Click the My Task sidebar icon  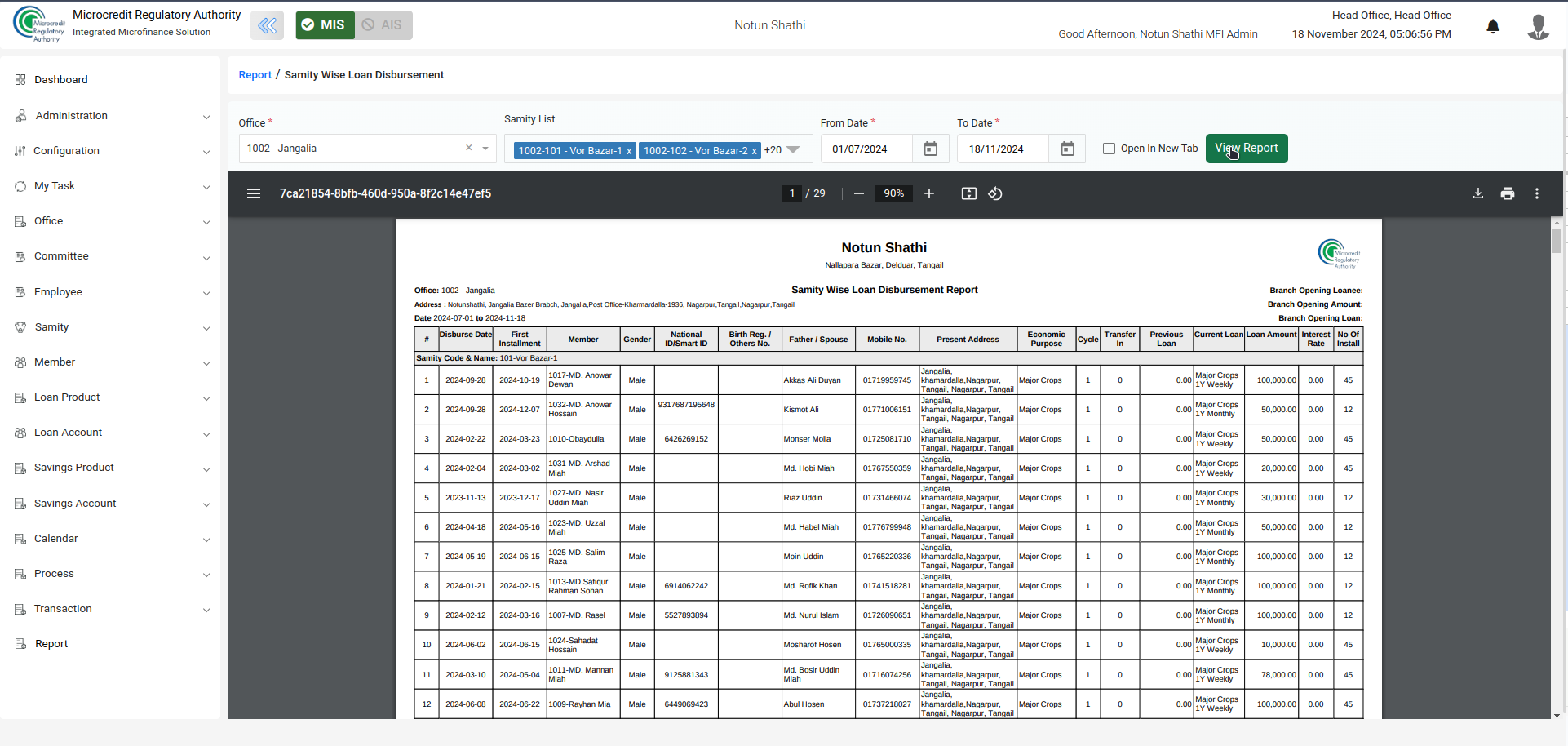pos(20,186)
